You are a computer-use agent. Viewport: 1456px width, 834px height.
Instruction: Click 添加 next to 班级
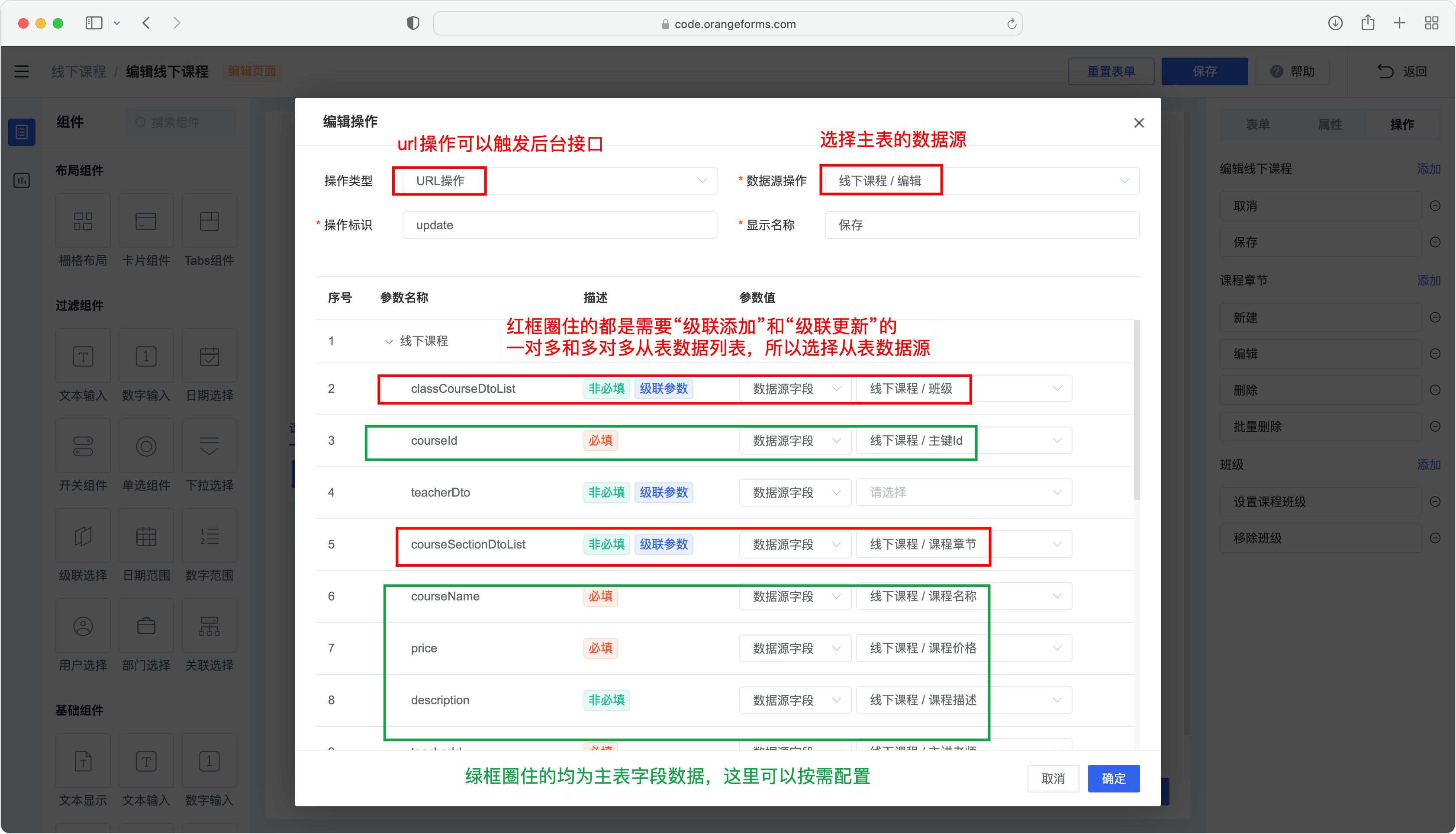coord(1428,465)
